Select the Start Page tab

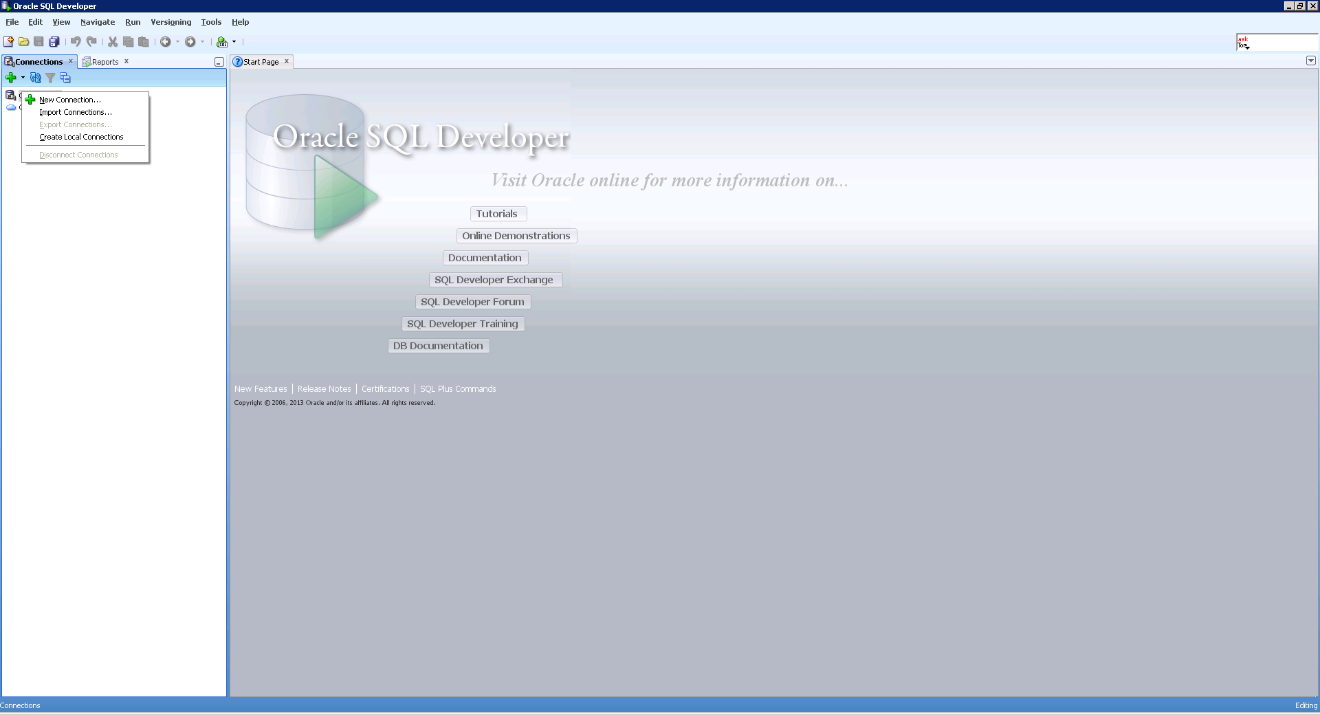pos(261,62)
